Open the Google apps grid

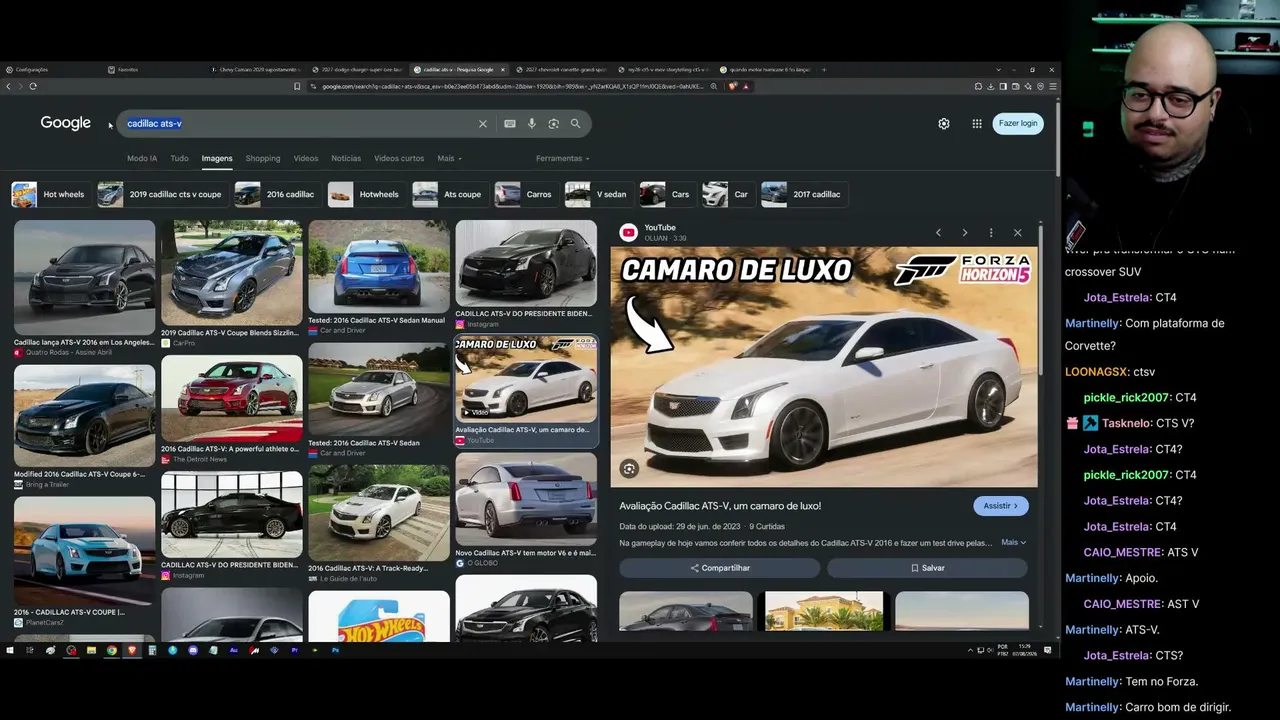(x=977, y=124)
